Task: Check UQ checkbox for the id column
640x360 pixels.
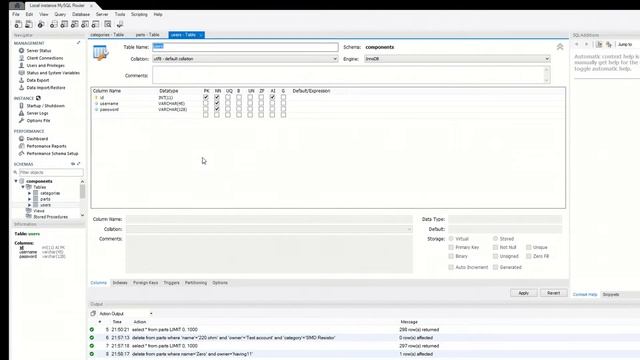Action: [x=228, y=98]
